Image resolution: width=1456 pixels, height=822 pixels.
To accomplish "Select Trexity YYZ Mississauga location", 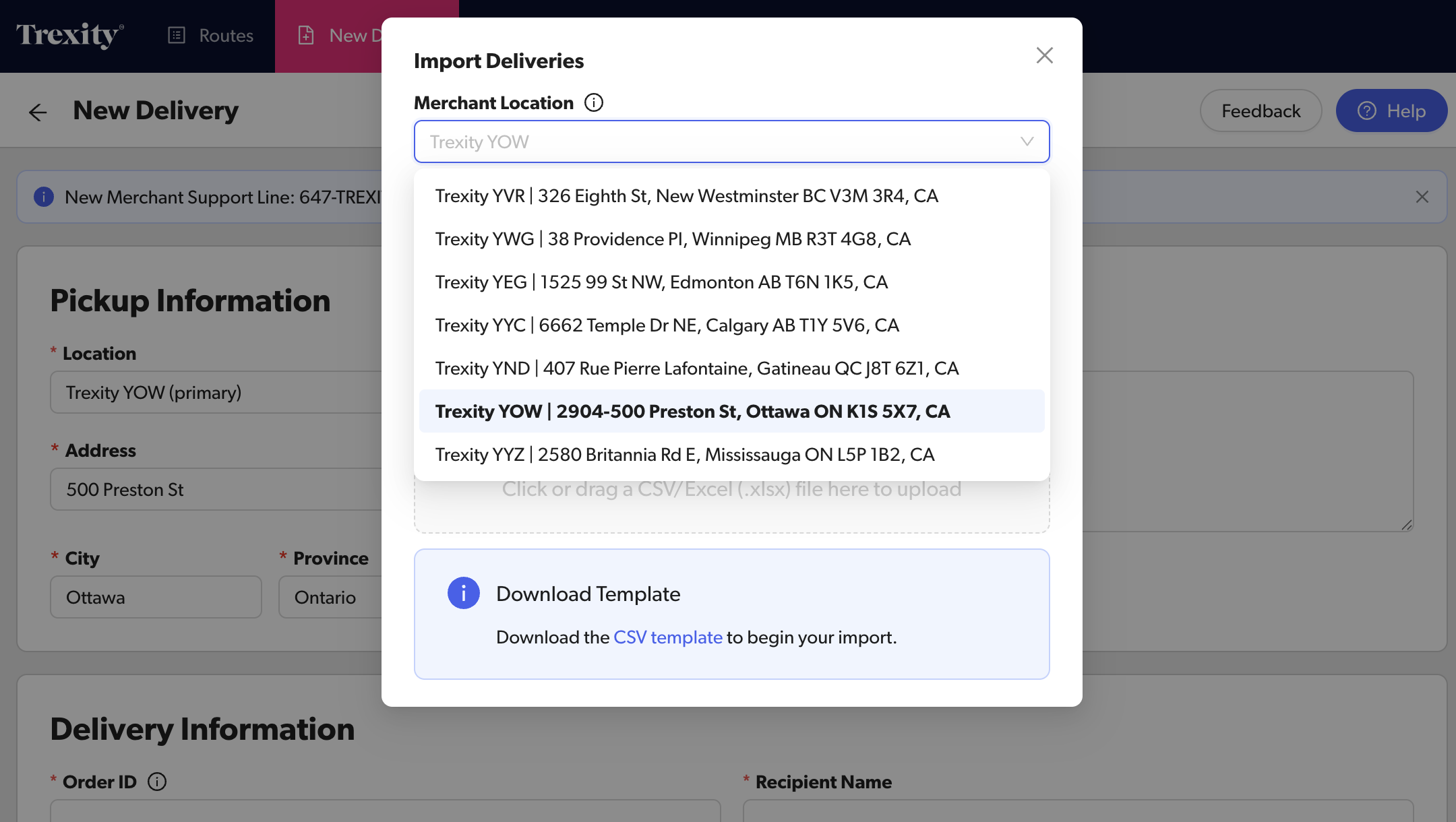I will (731, 454).
